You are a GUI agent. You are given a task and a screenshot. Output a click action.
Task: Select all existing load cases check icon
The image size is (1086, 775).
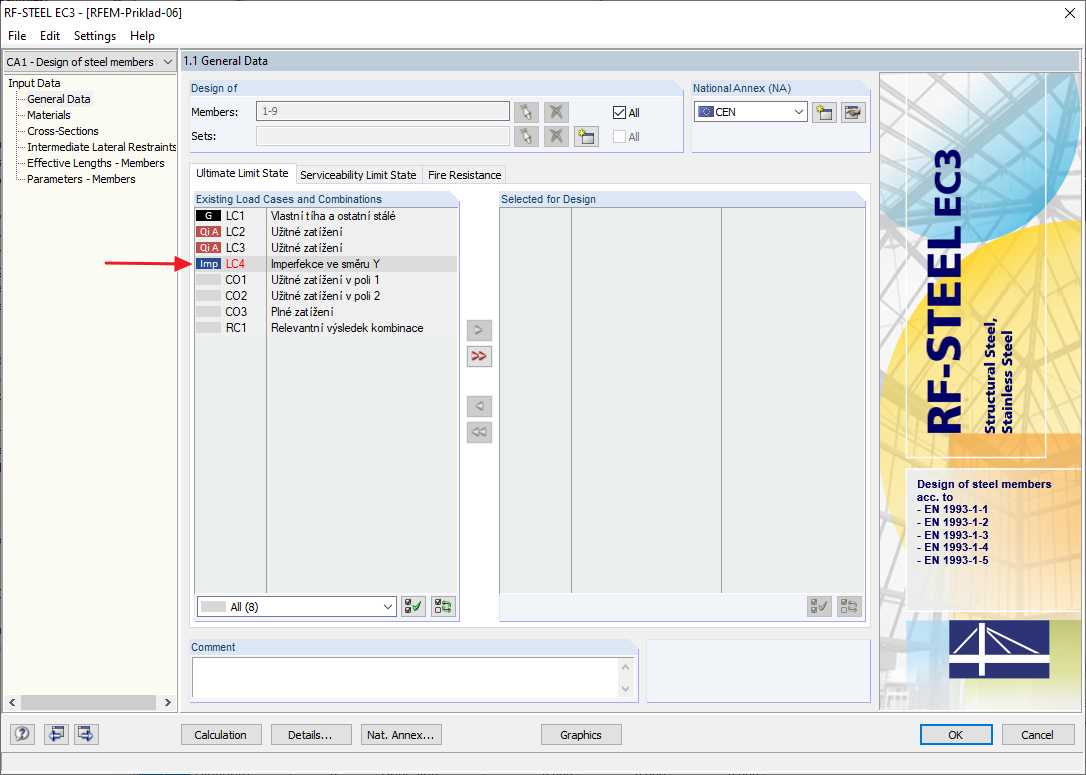(413, 607)
